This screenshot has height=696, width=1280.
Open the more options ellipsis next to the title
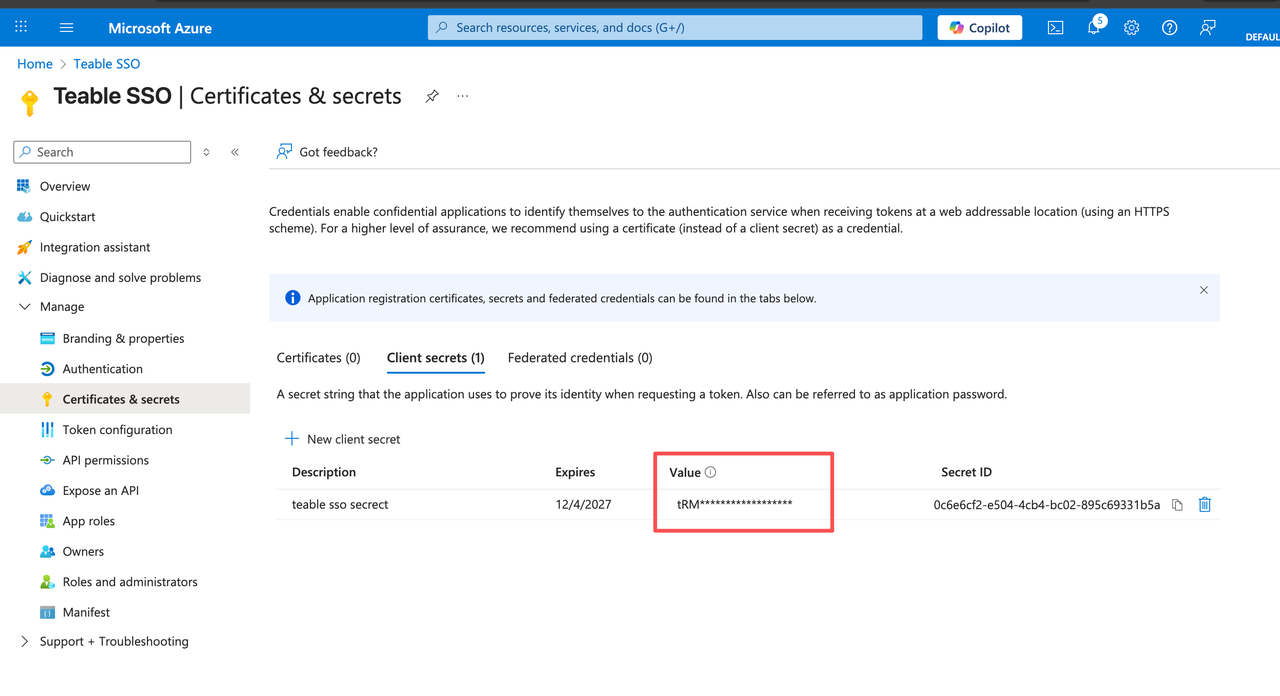tap(462, 96)
